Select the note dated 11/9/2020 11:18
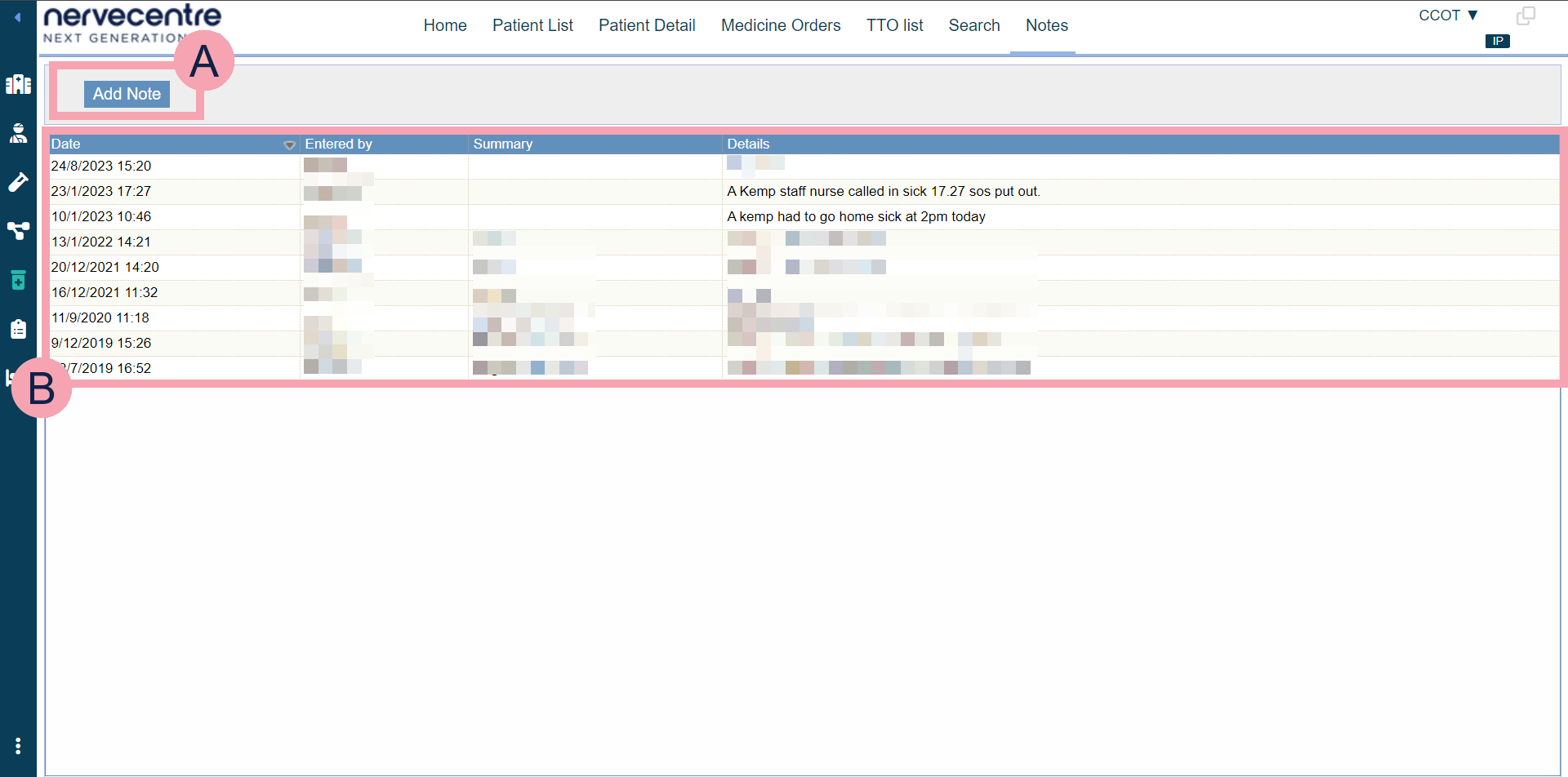 100,317
